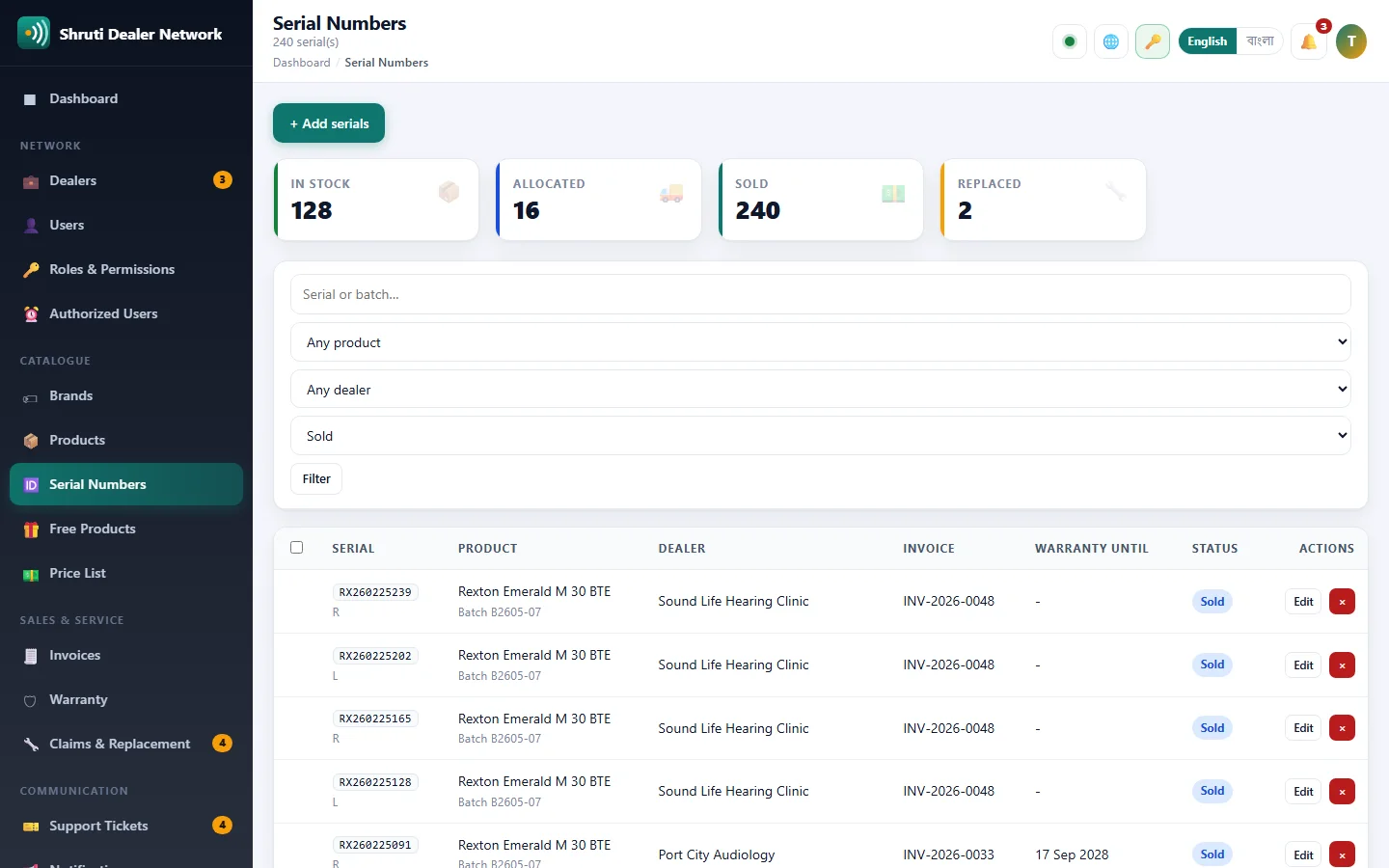Click the Replaced 2 stat card
This screenshot has height=868, width=1389.
[1043, 200]
